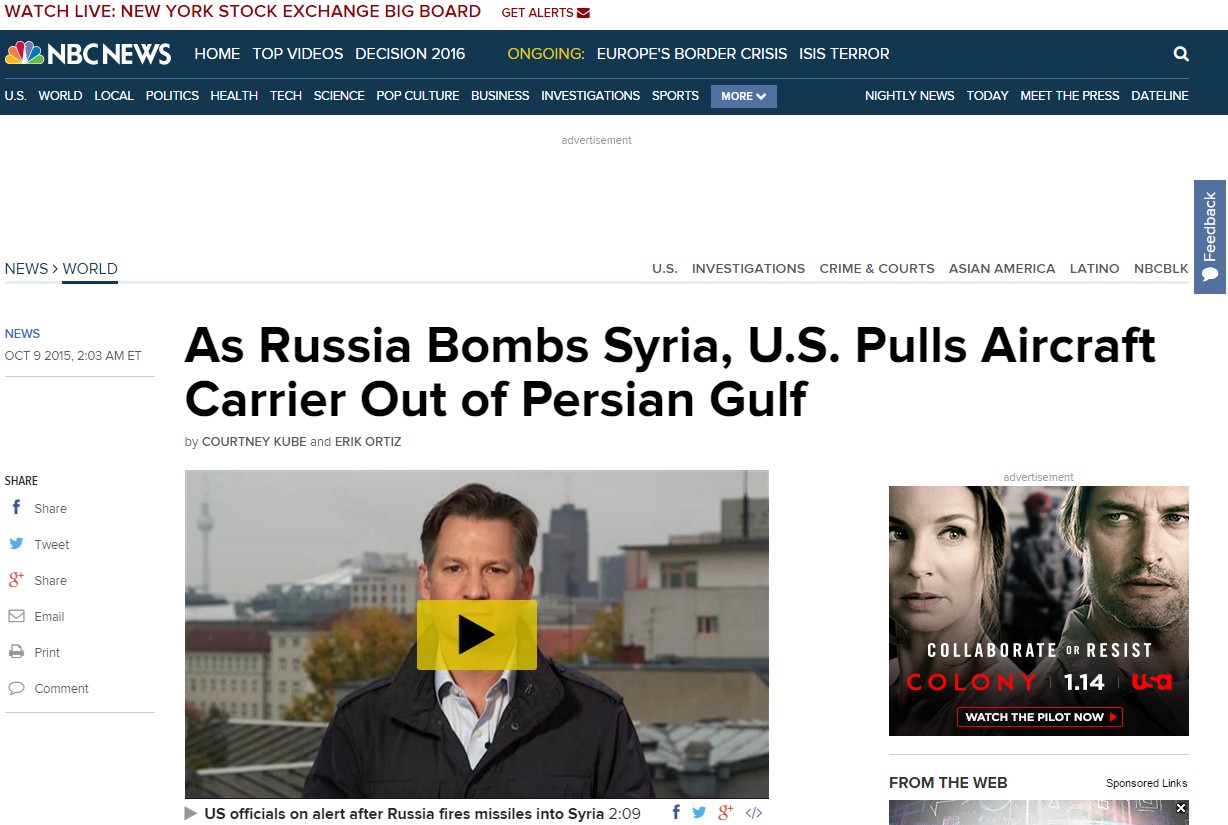
Task: Share the video on Facebook under player
Action: 677,813
